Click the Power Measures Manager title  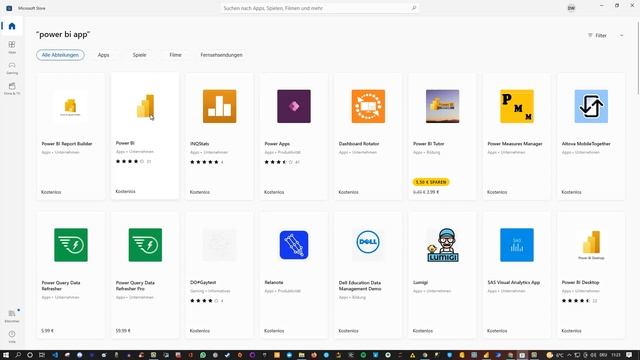pyautogui.click(x=515, y=144)
